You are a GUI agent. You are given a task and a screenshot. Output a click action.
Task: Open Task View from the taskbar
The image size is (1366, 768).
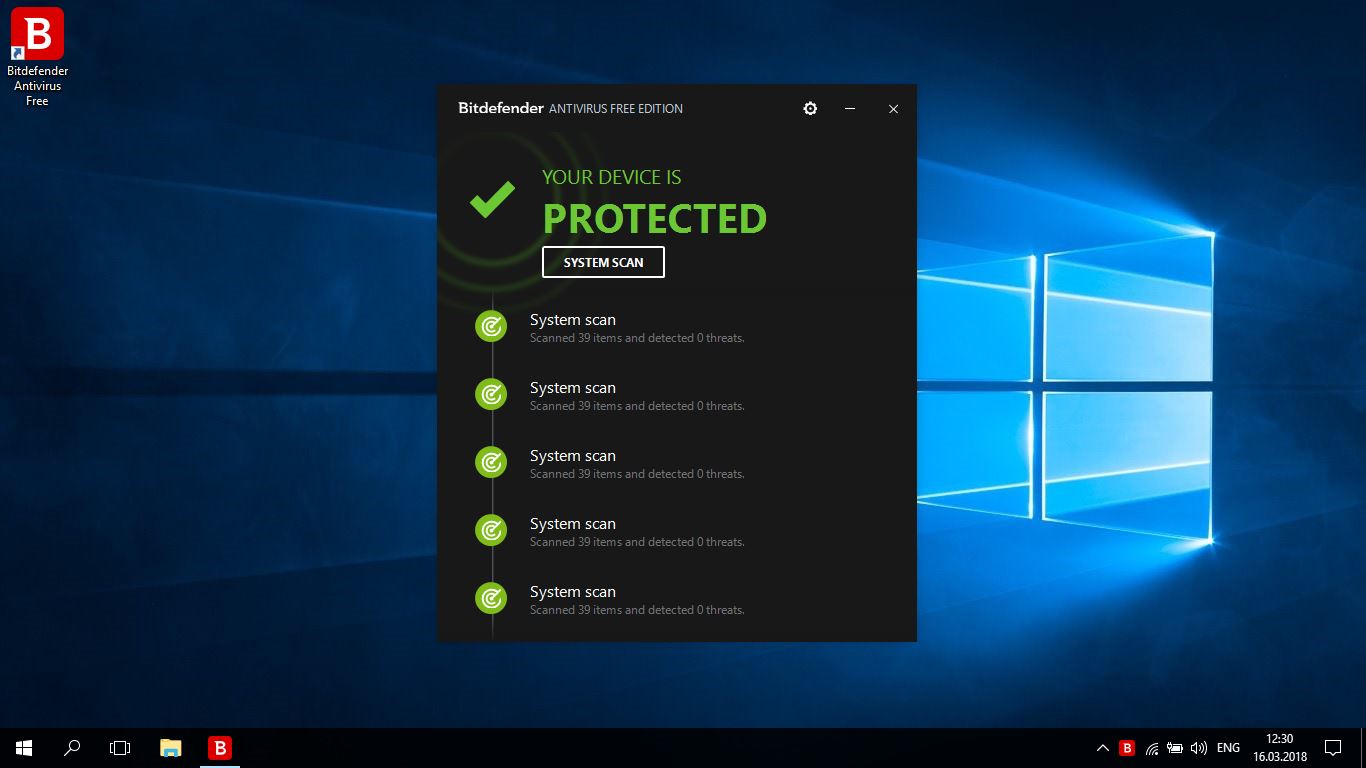tap(119, 747)
